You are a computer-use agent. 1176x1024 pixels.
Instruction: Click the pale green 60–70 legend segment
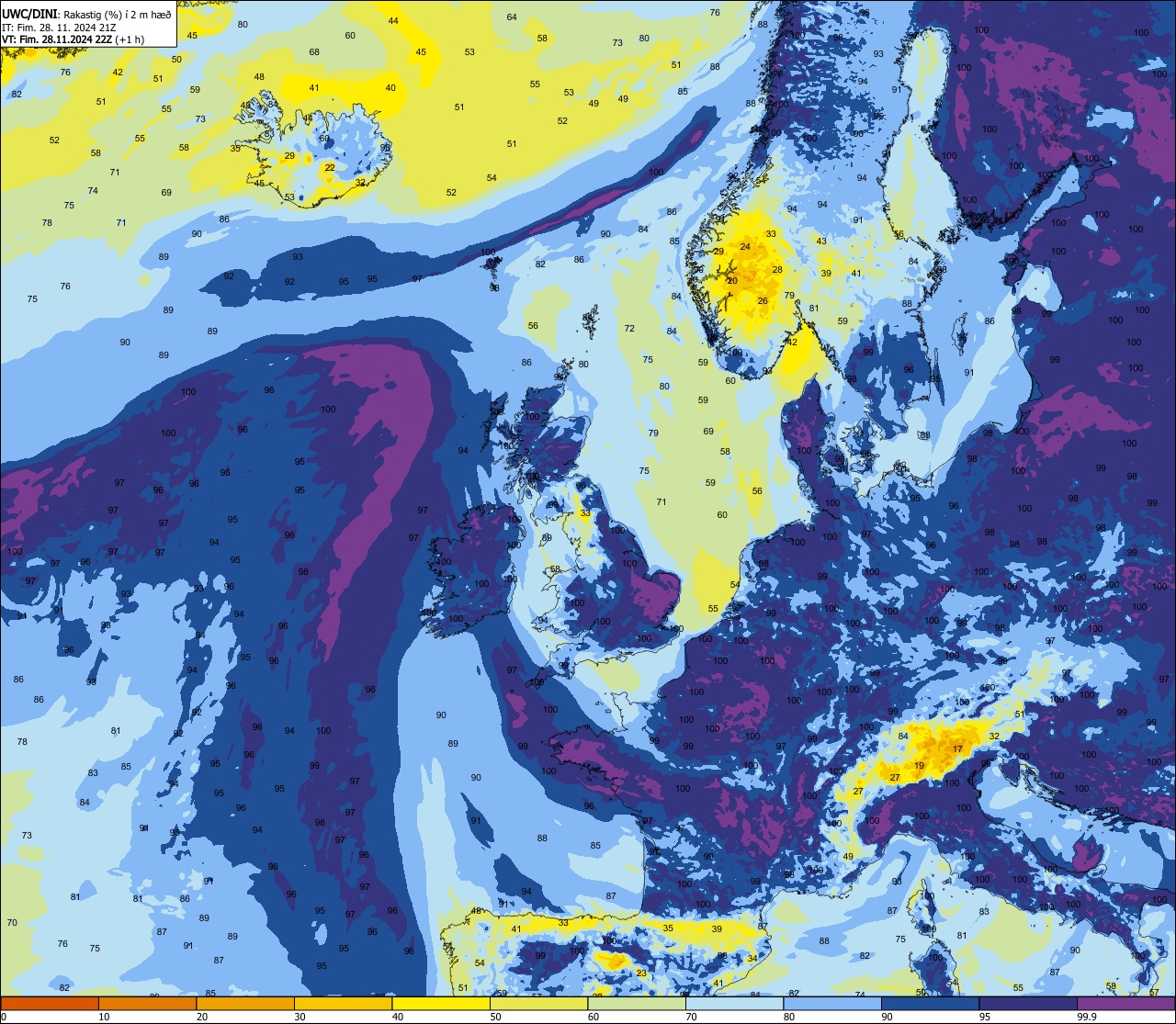(637, 1004)
